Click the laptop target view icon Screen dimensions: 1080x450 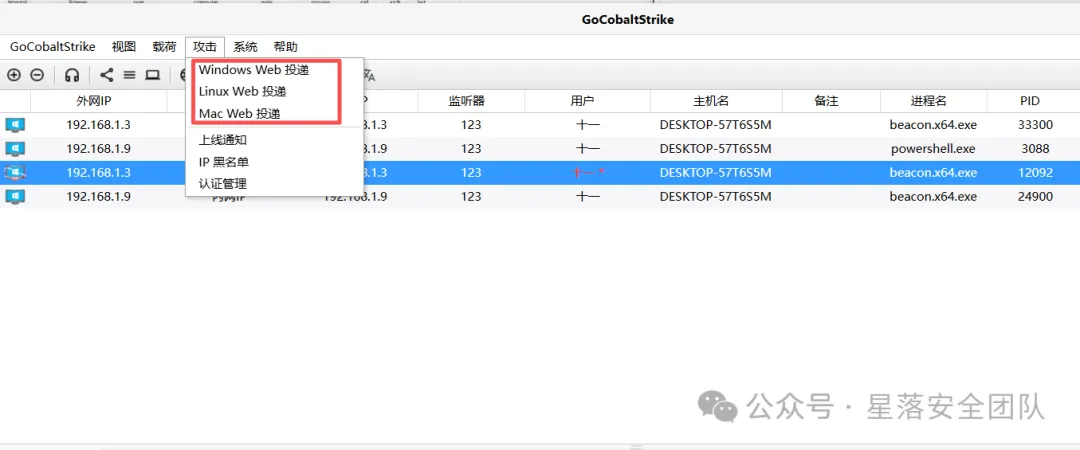coord(152,74)
